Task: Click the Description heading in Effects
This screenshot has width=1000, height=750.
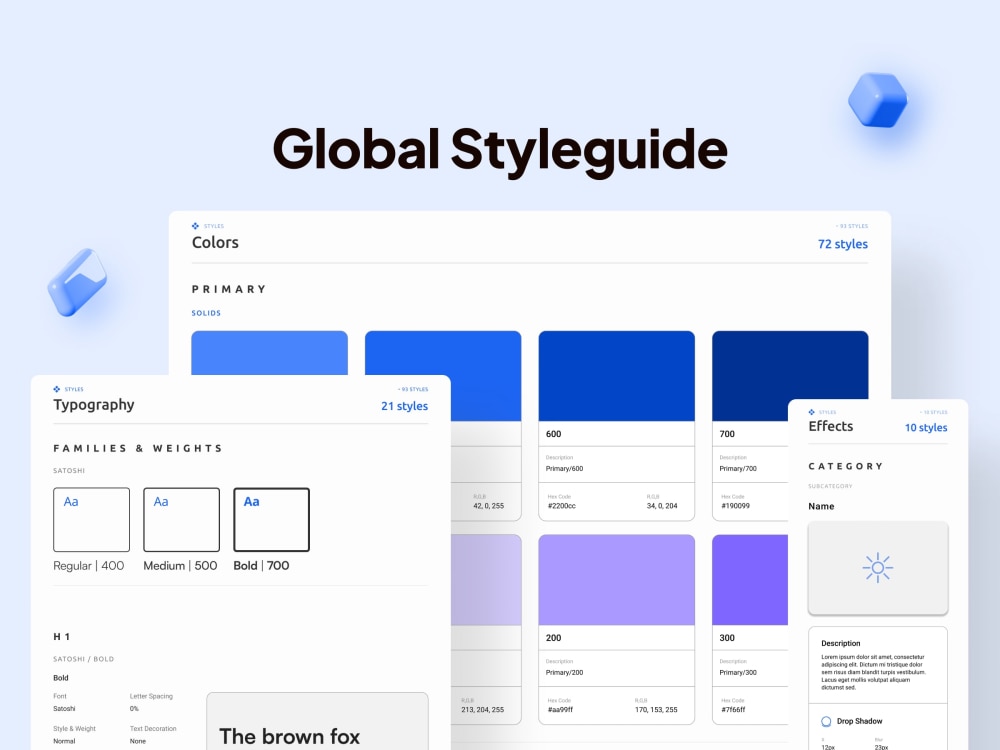Action: (x=841, y=643)
